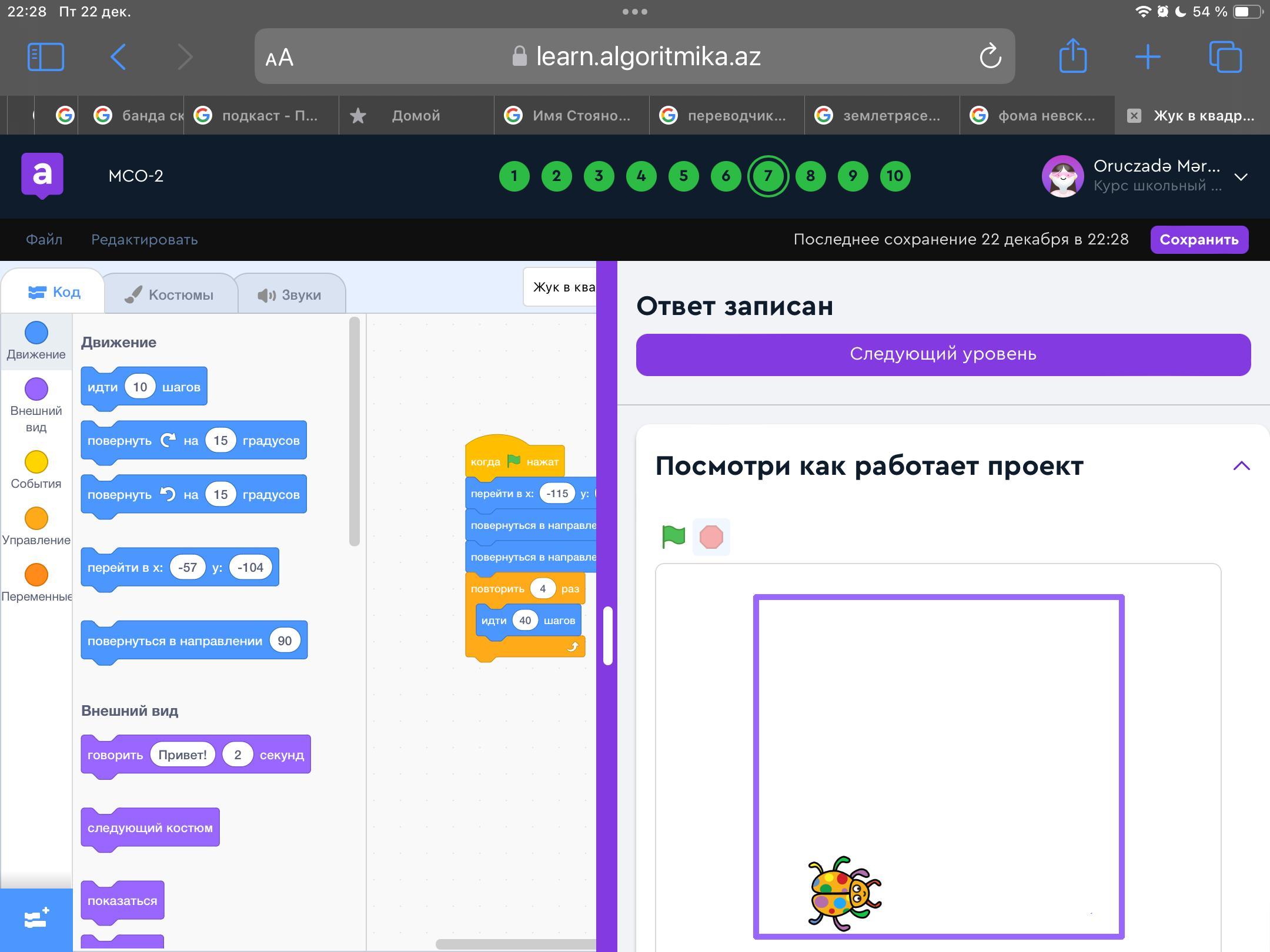Image resolution: width=1270 pixels, height=952 pixels.
Task: Click the user avatar picture
Action: point(1062,176)
